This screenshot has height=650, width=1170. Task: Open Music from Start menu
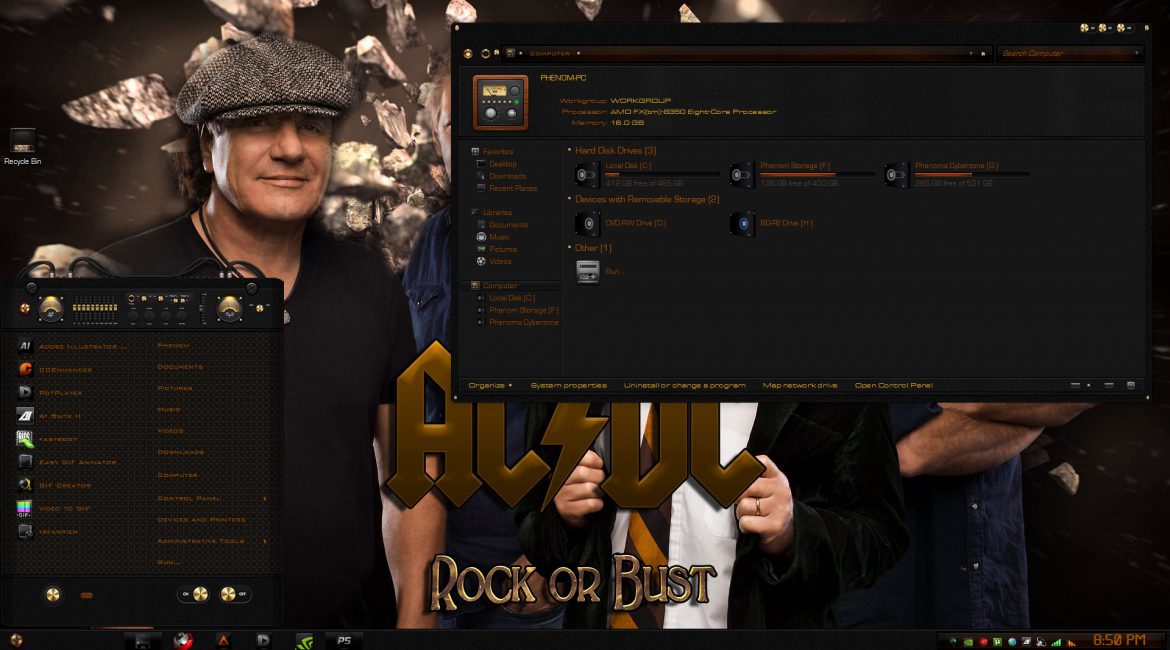click(x=169, y=409)
